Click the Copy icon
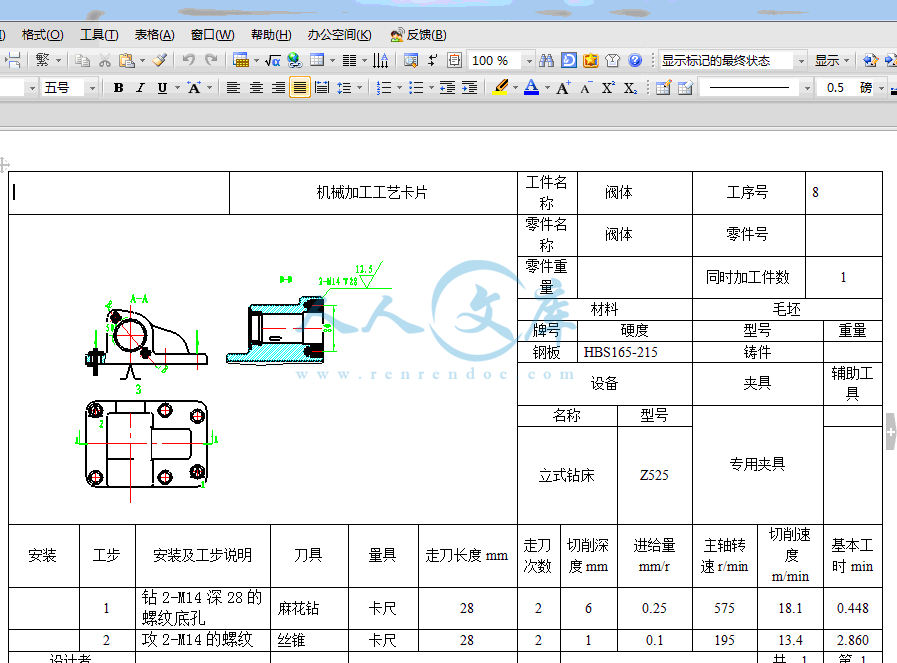897x663 pixels. coord(82,60)
